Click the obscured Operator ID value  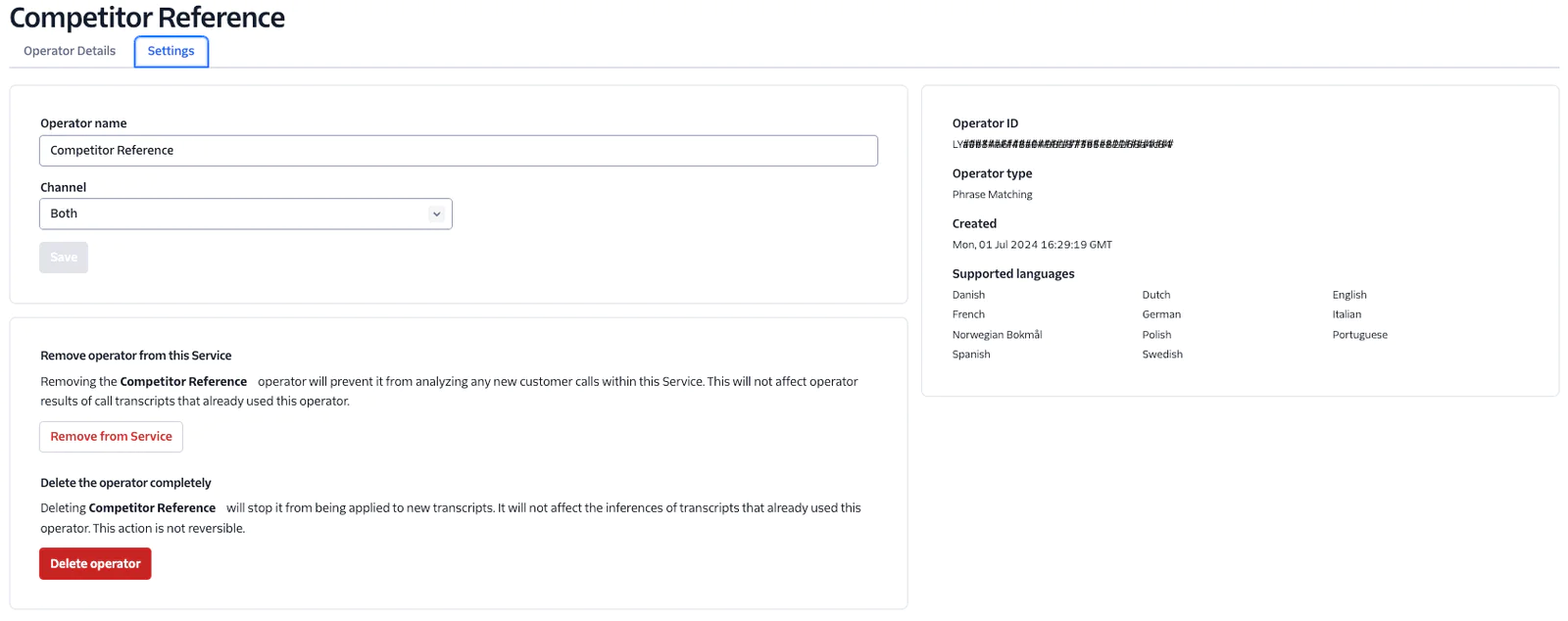tap(1062, 144)
